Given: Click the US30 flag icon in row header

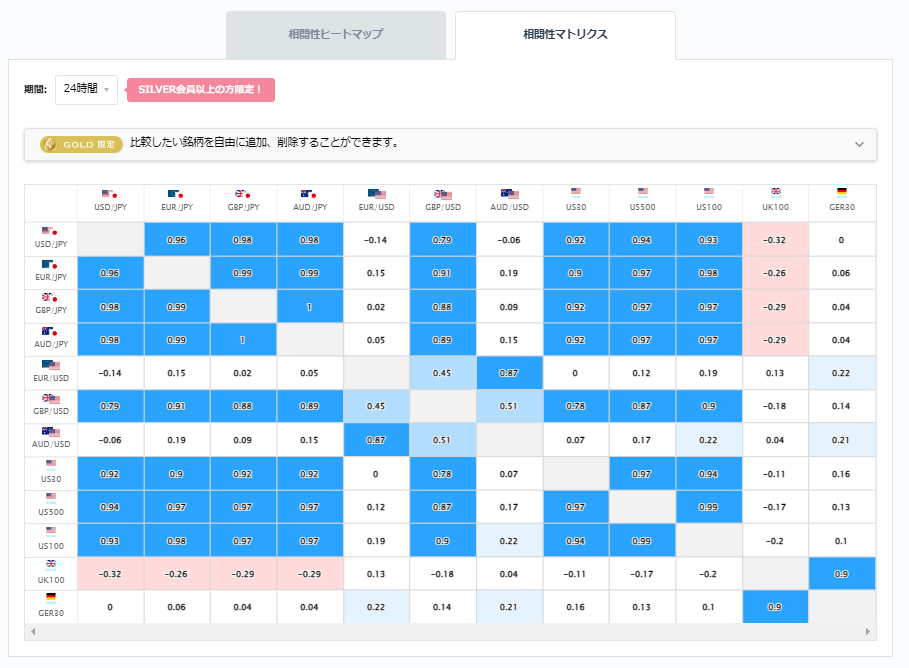Looking at the screenshot, I should [x=51, y=465].
